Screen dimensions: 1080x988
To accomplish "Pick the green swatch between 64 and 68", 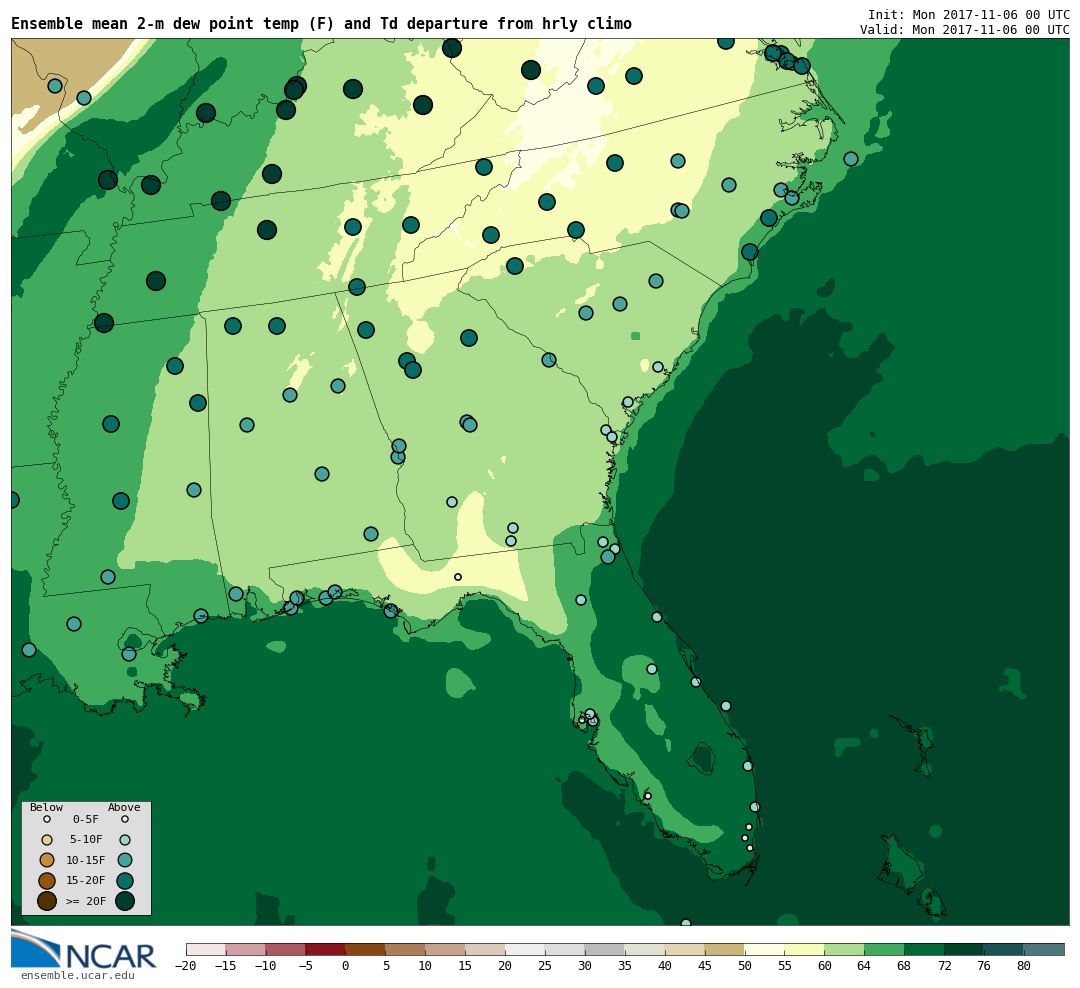I will tap(884, 949).
